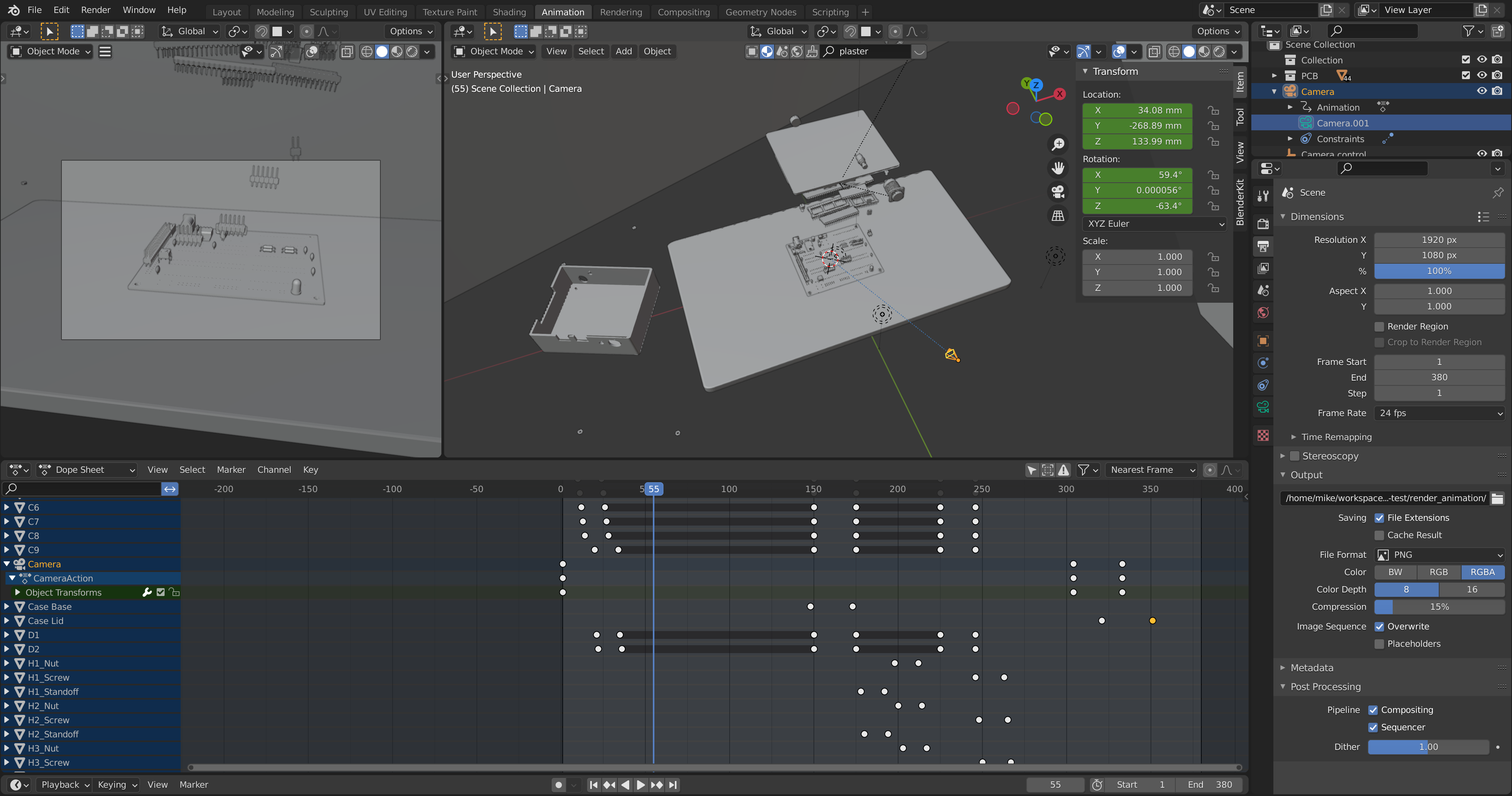1512x796 pixels.
Task: Open Output properties tab printer icon
Action: tap(1263, 246)
